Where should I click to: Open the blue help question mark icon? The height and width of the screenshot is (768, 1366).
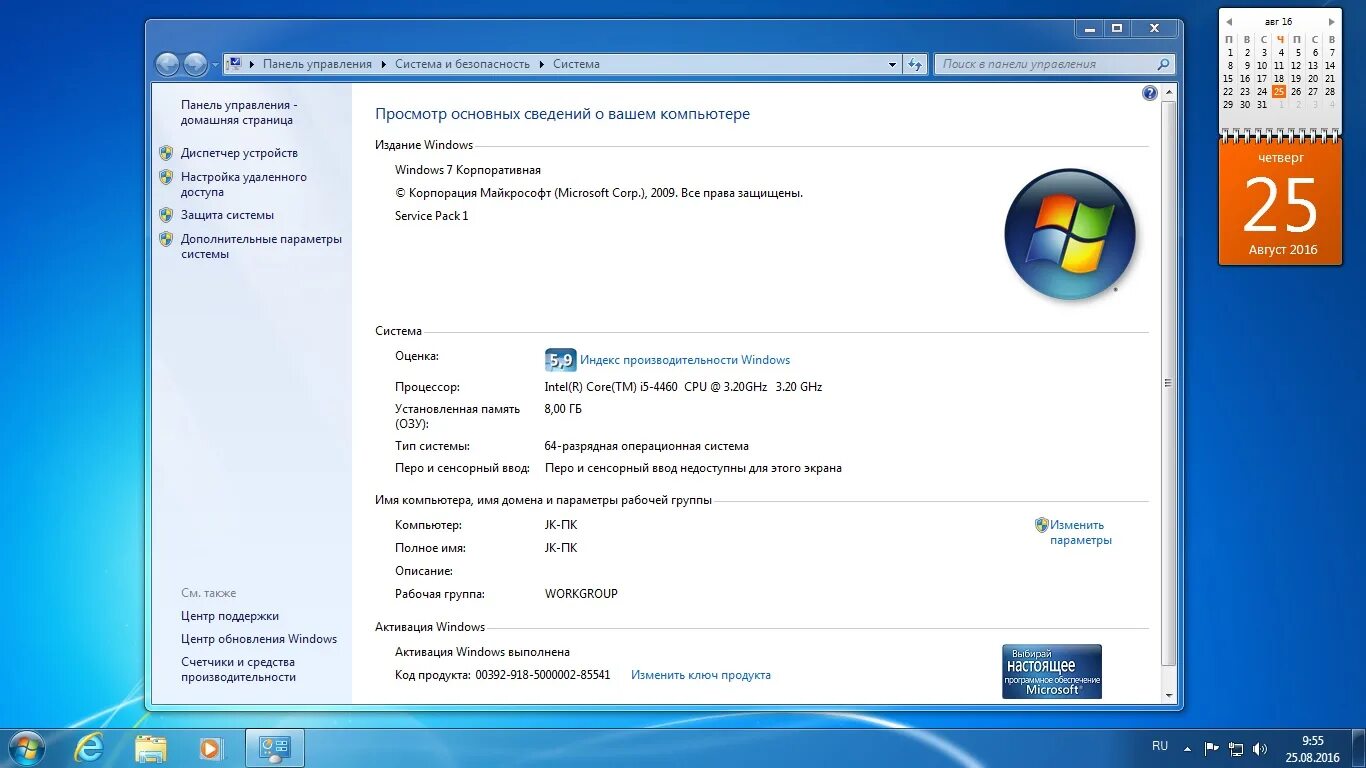coord(1149,93)
